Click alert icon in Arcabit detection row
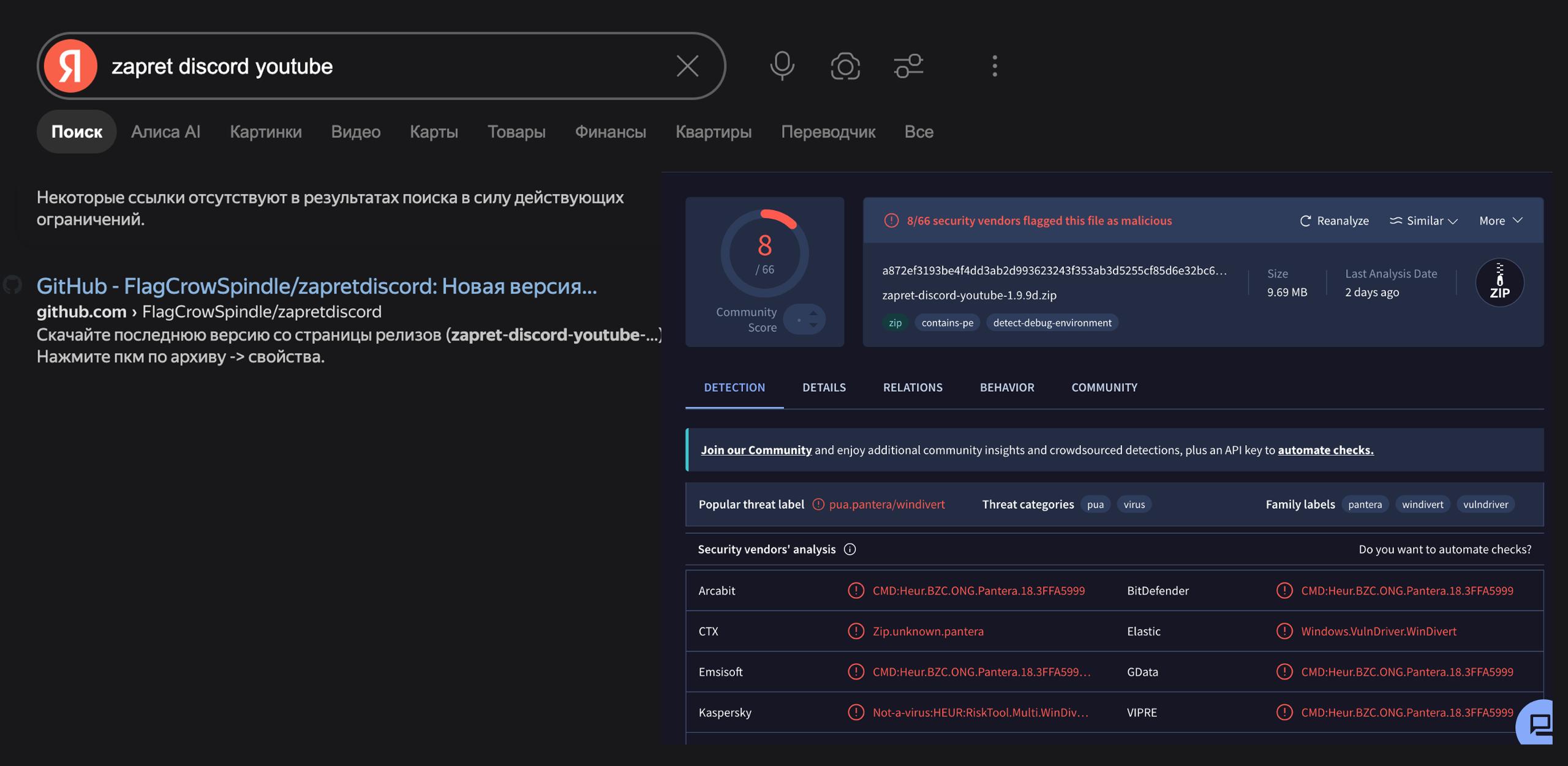The width and height of the screenshot is (1568, 766). (856, 590)
